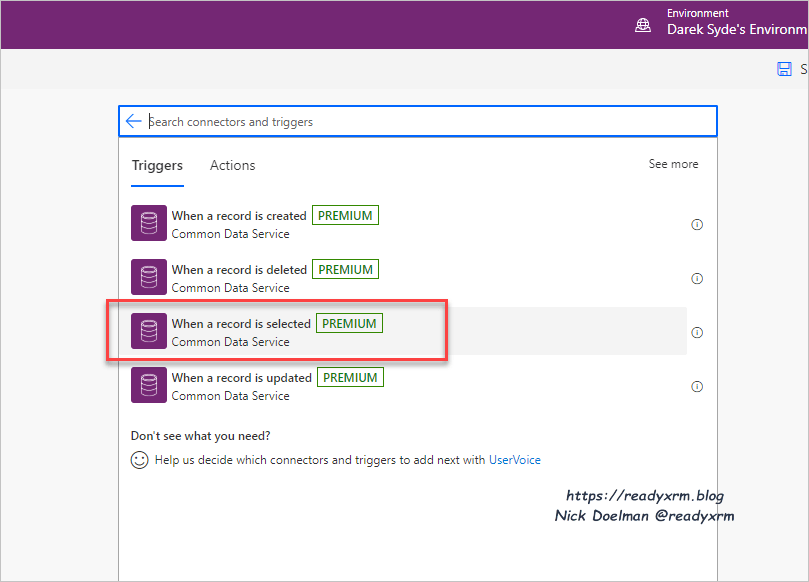Click the smiley face feedback icon
Image resolution: width=809 pixels, height=582 pixels.
(x=140, y=460)
